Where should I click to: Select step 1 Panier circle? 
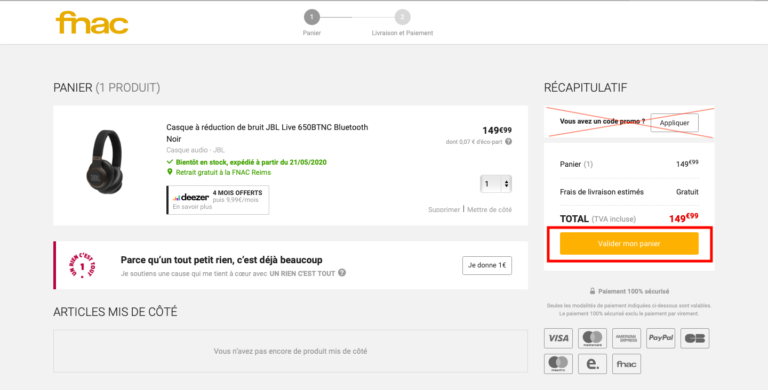click(x=312, y=17)
